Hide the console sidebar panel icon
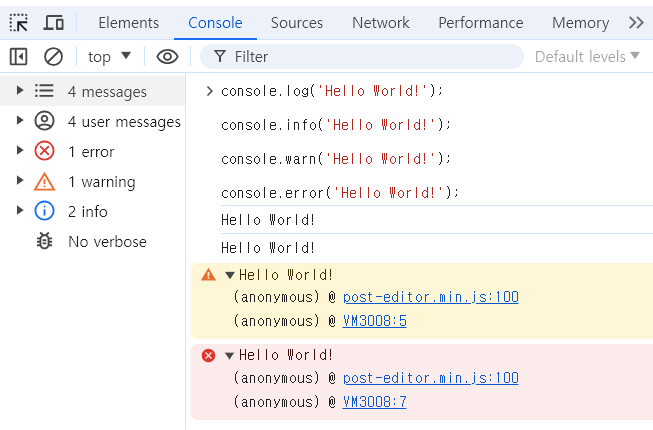 tap(18, 57)
